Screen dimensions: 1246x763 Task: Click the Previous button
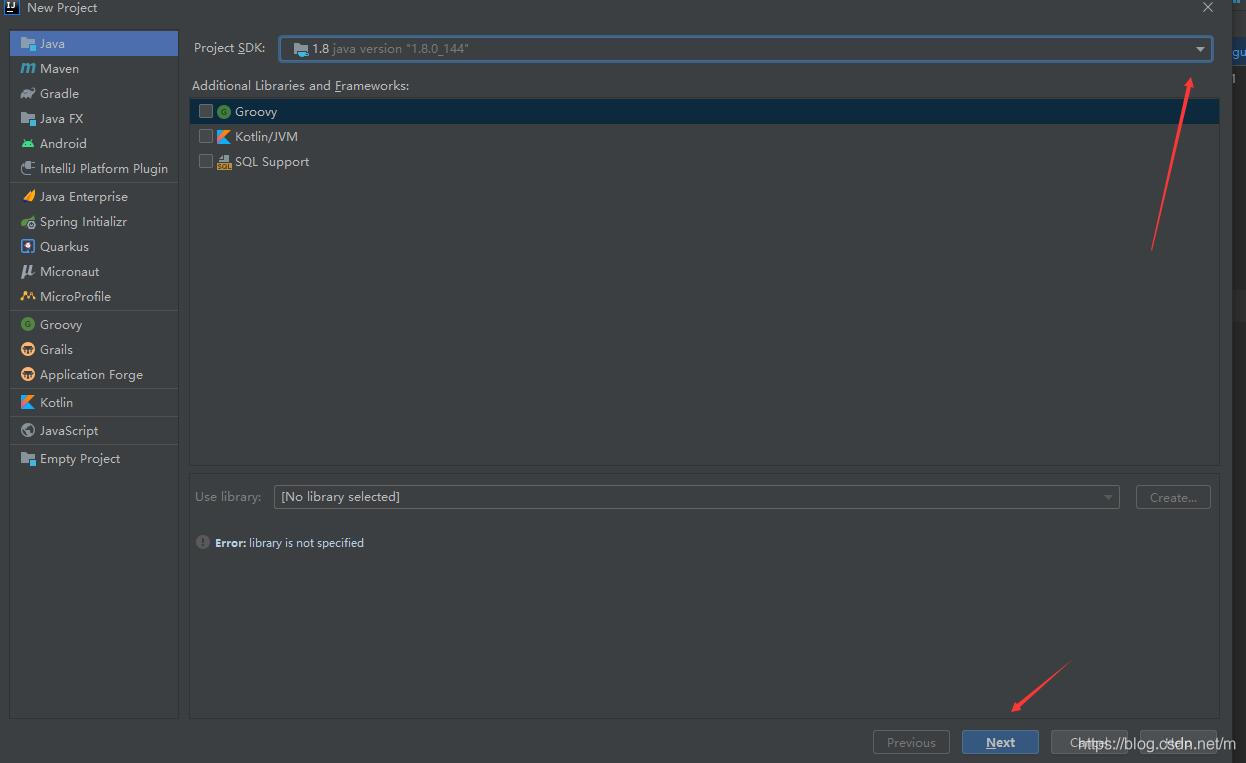911,742
